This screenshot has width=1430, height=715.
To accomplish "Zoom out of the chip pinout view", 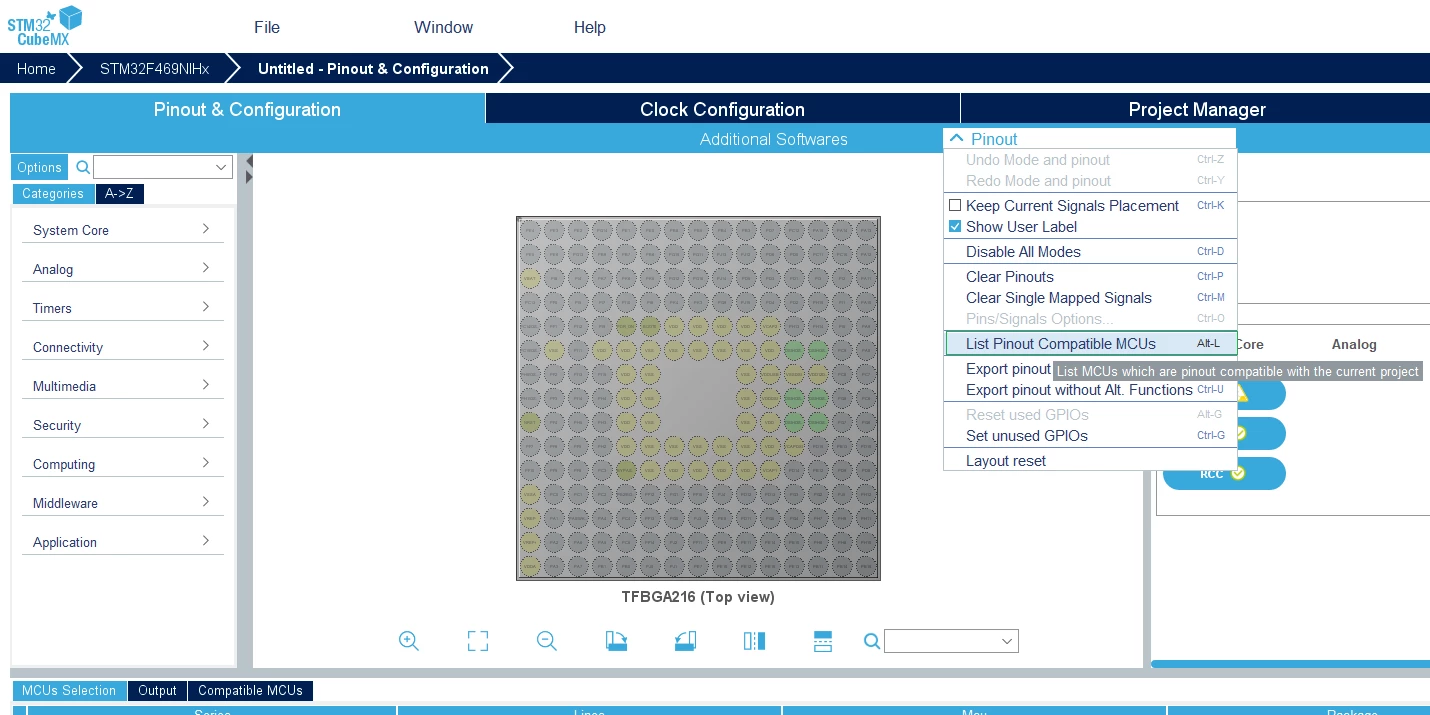I will pyautogui.click(x=546, y=641).
